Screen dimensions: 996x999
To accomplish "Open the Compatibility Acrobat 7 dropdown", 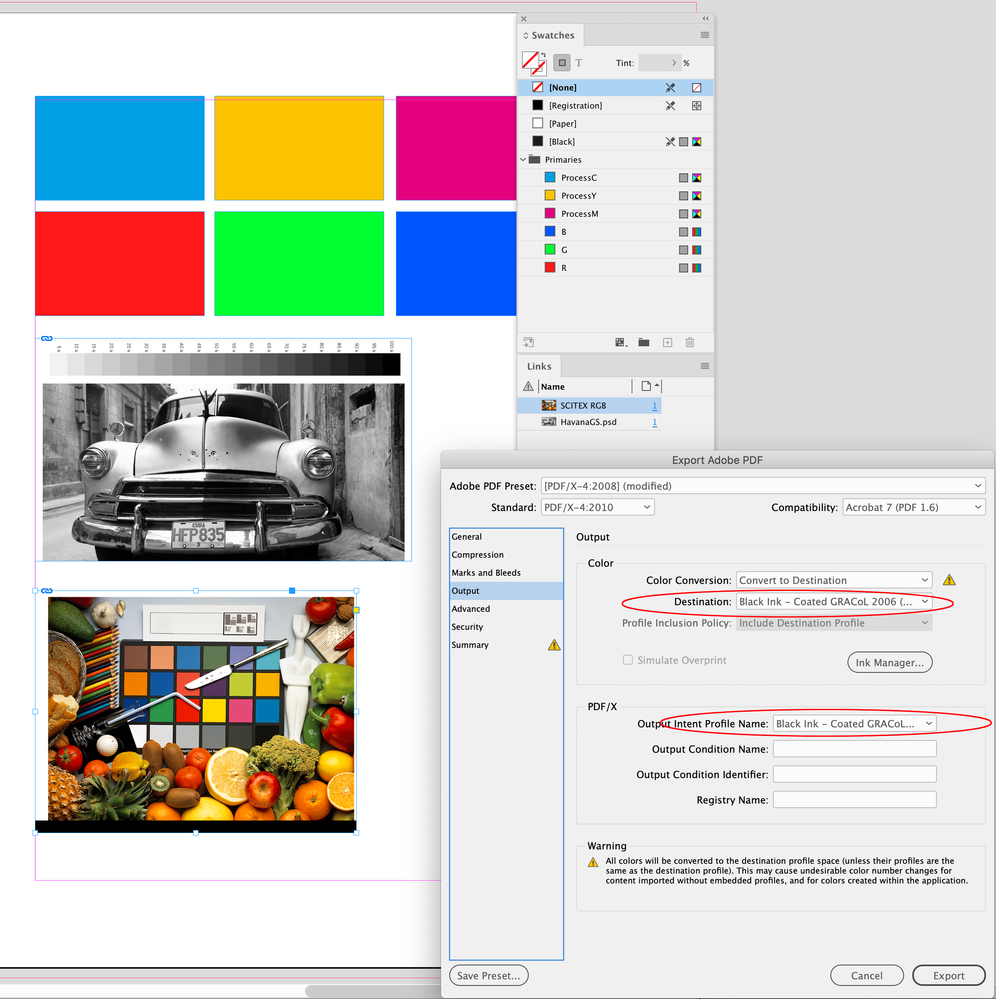I will [x=914, y=507].
